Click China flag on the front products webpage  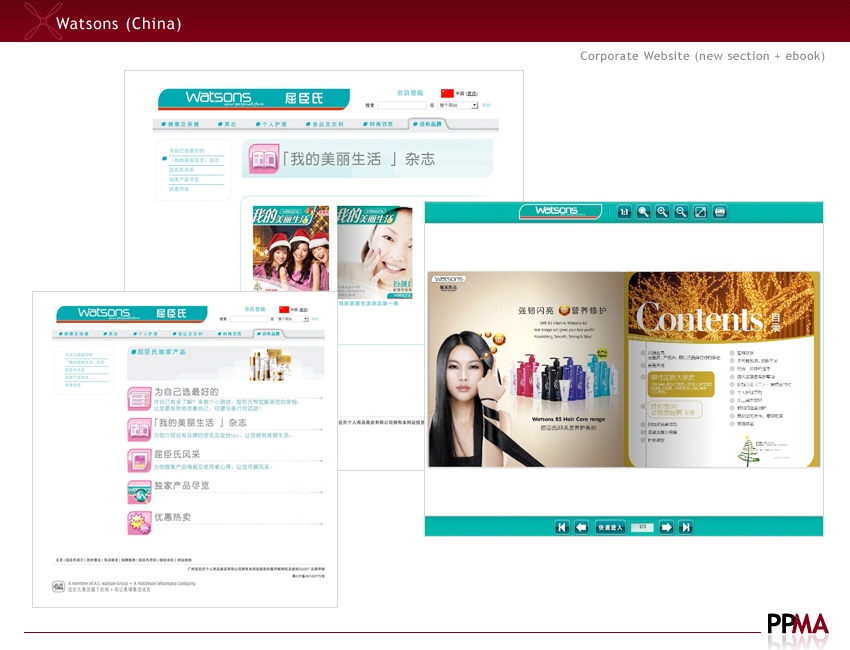coord(284,310)
